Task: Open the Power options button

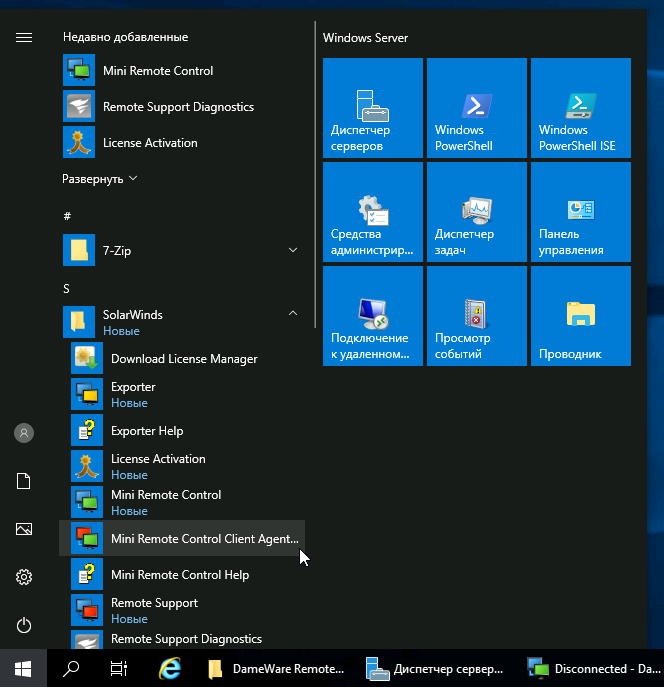Action: 24,625
